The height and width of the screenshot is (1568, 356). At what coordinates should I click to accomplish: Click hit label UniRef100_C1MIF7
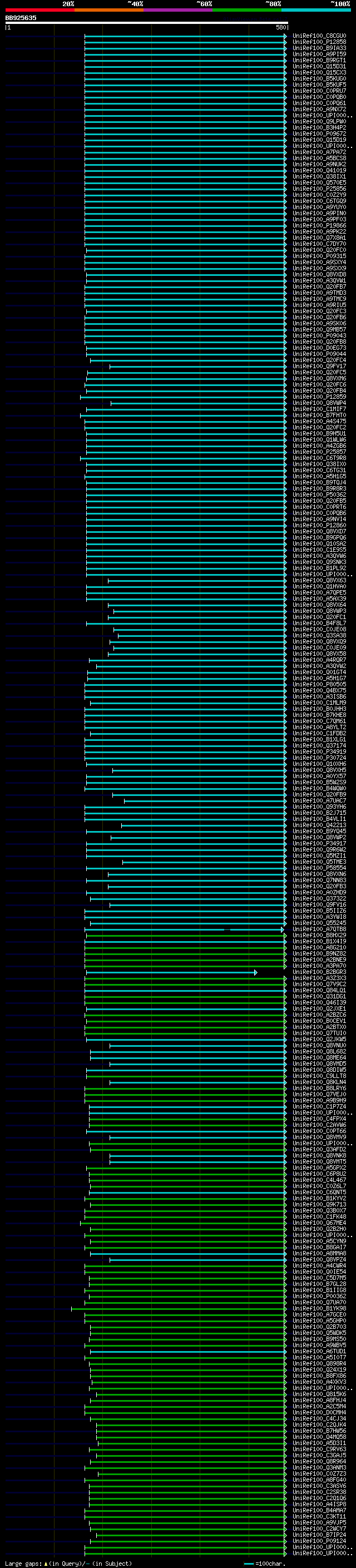[319, 409]
